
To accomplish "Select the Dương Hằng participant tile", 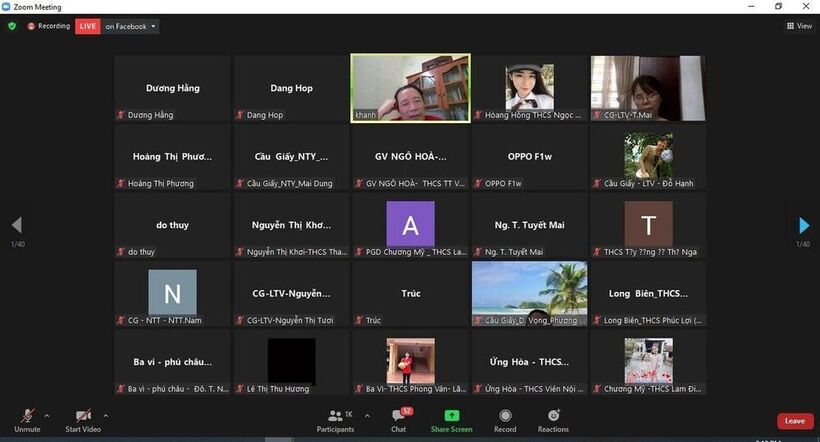I will click(x=173, y=88).
